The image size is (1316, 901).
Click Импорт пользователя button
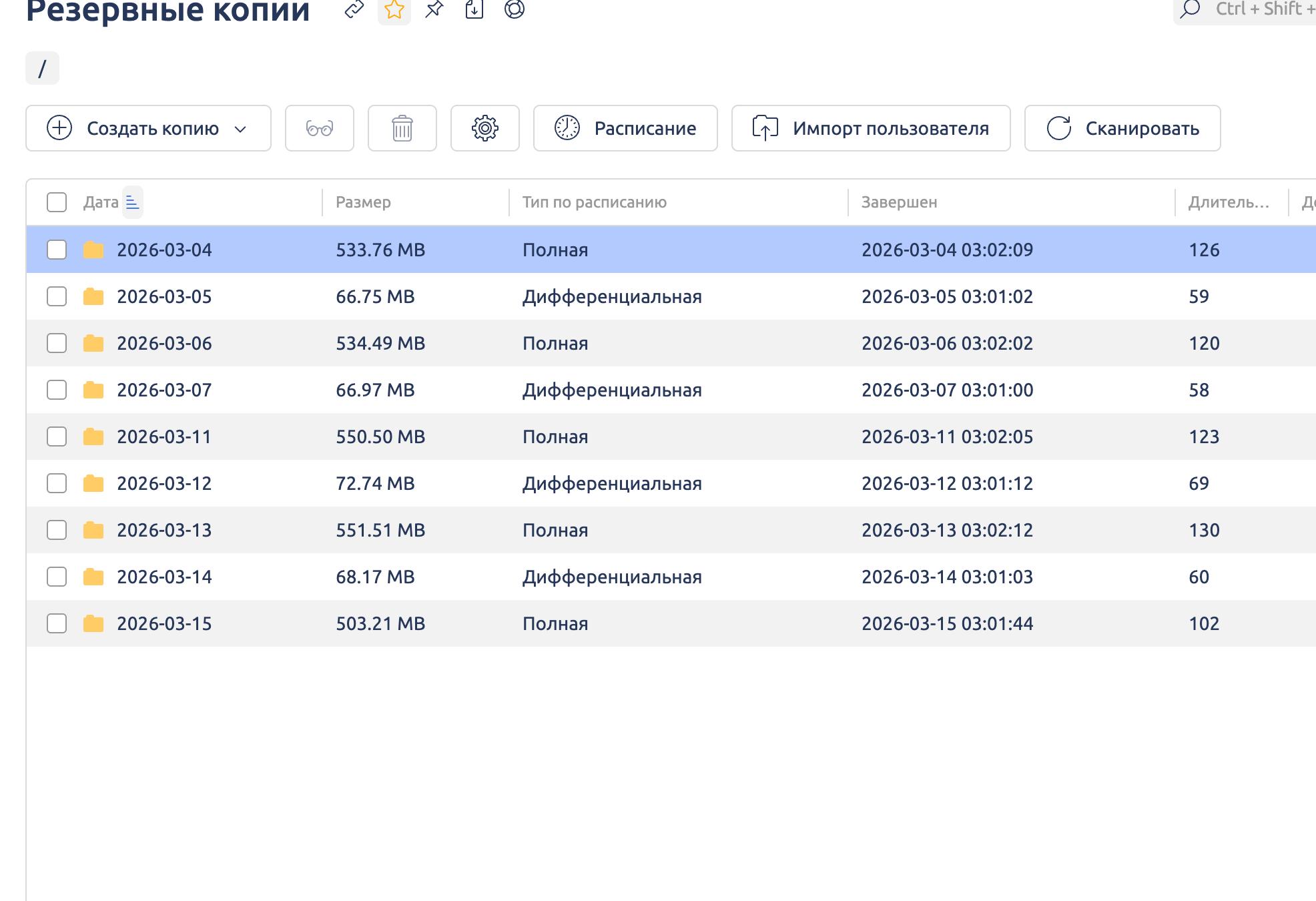[x=870, y=128]
